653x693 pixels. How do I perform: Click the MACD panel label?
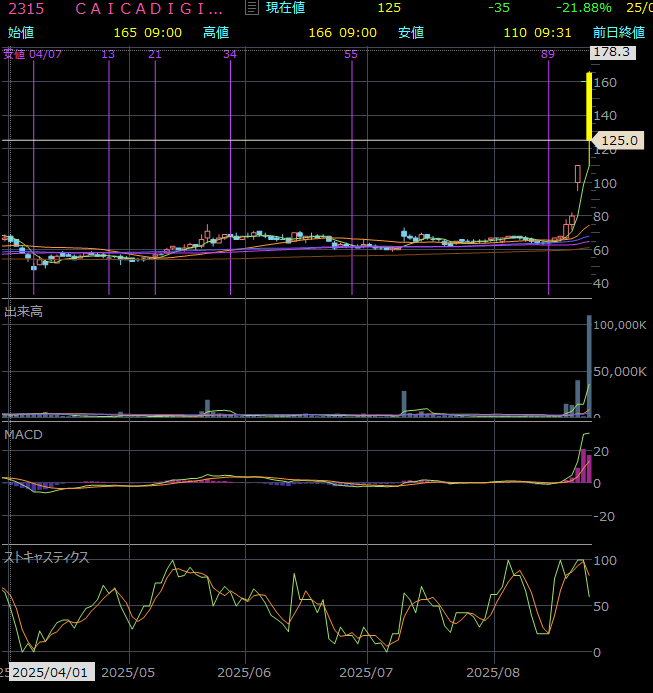pyautogui.click(x=22, y=435)
